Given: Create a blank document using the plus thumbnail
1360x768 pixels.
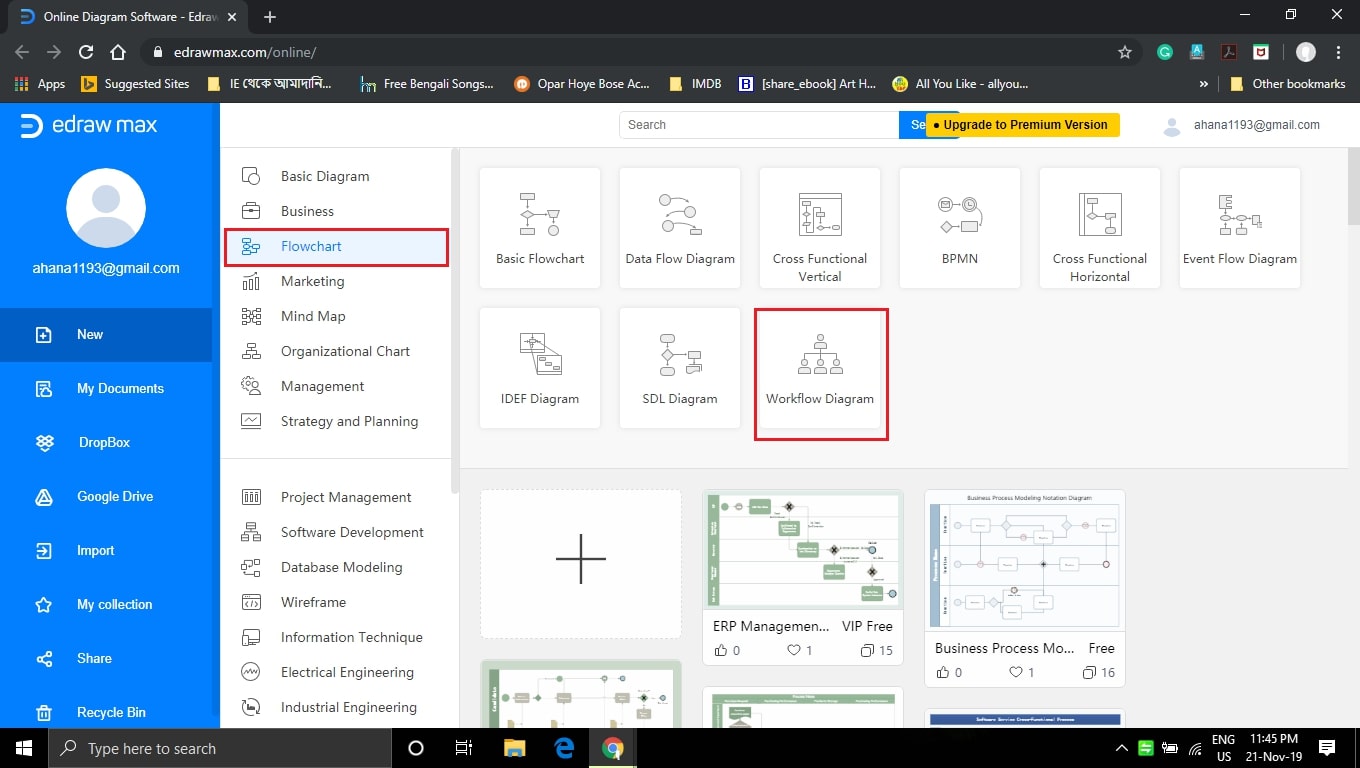Looking at the screenshot, I should pyautogui.click(x=580, y=560).
